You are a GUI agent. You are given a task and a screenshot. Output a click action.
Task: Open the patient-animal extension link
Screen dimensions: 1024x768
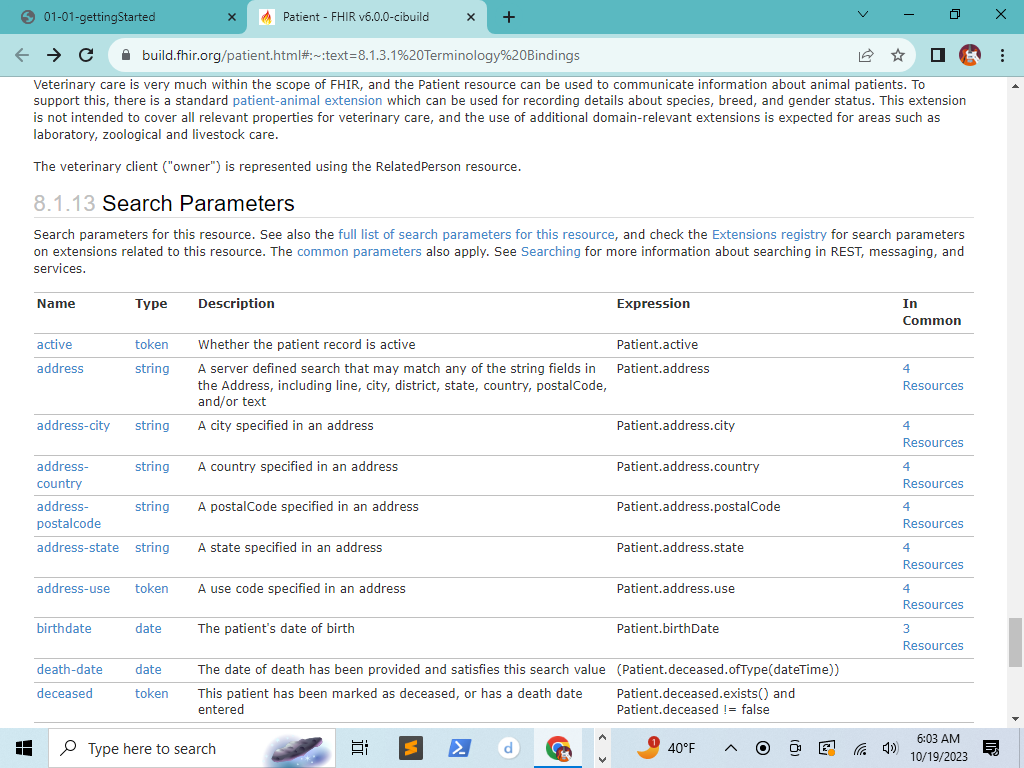pos(307,101)
